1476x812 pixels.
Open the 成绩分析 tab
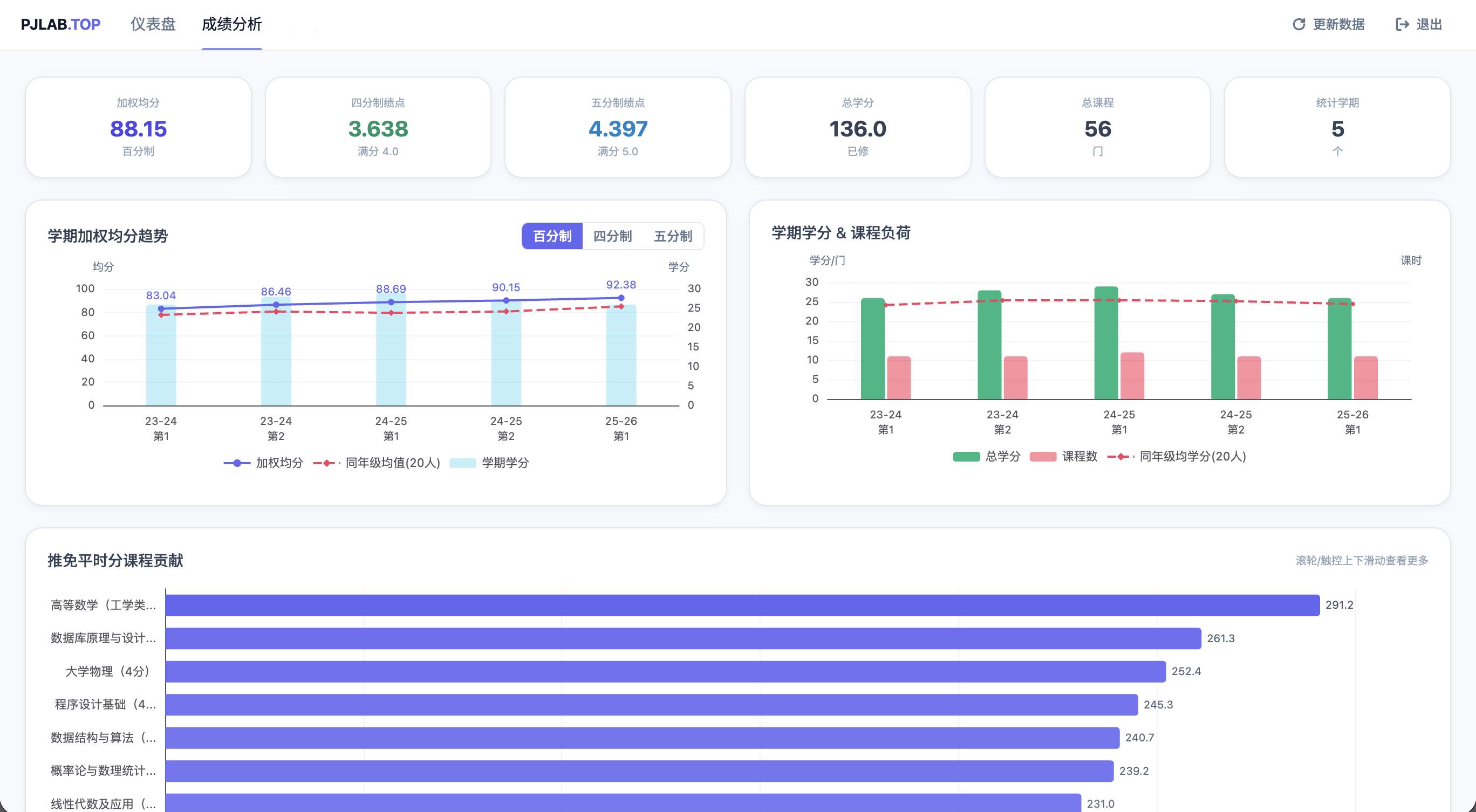pos(231,24)
